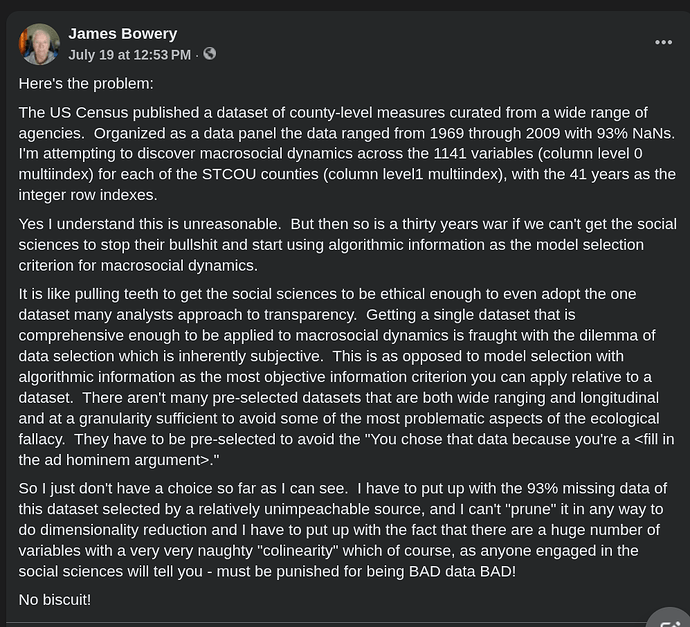This screenshot has height=627, width=690.
Task: Click the paragraph starting "Yes I understand"
Action: 331,244
